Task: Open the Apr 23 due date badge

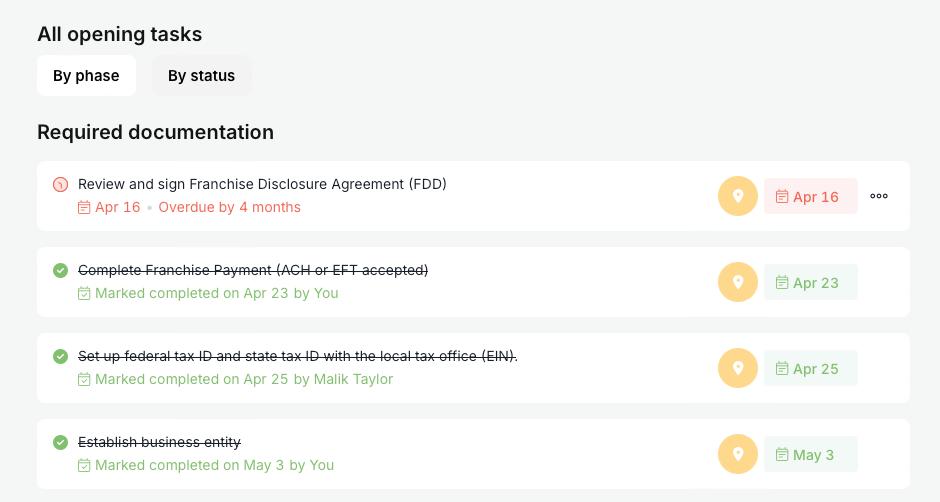Action: pos(810,282)
